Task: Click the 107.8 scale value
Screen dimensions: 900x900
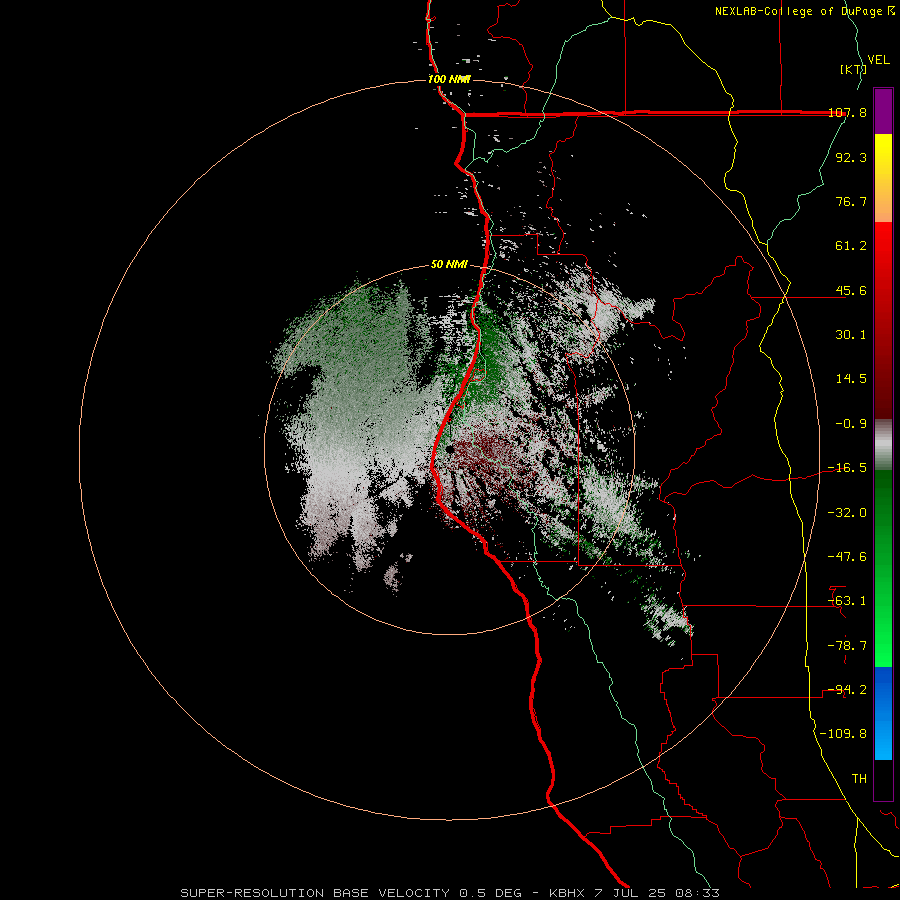Action: 848,112
